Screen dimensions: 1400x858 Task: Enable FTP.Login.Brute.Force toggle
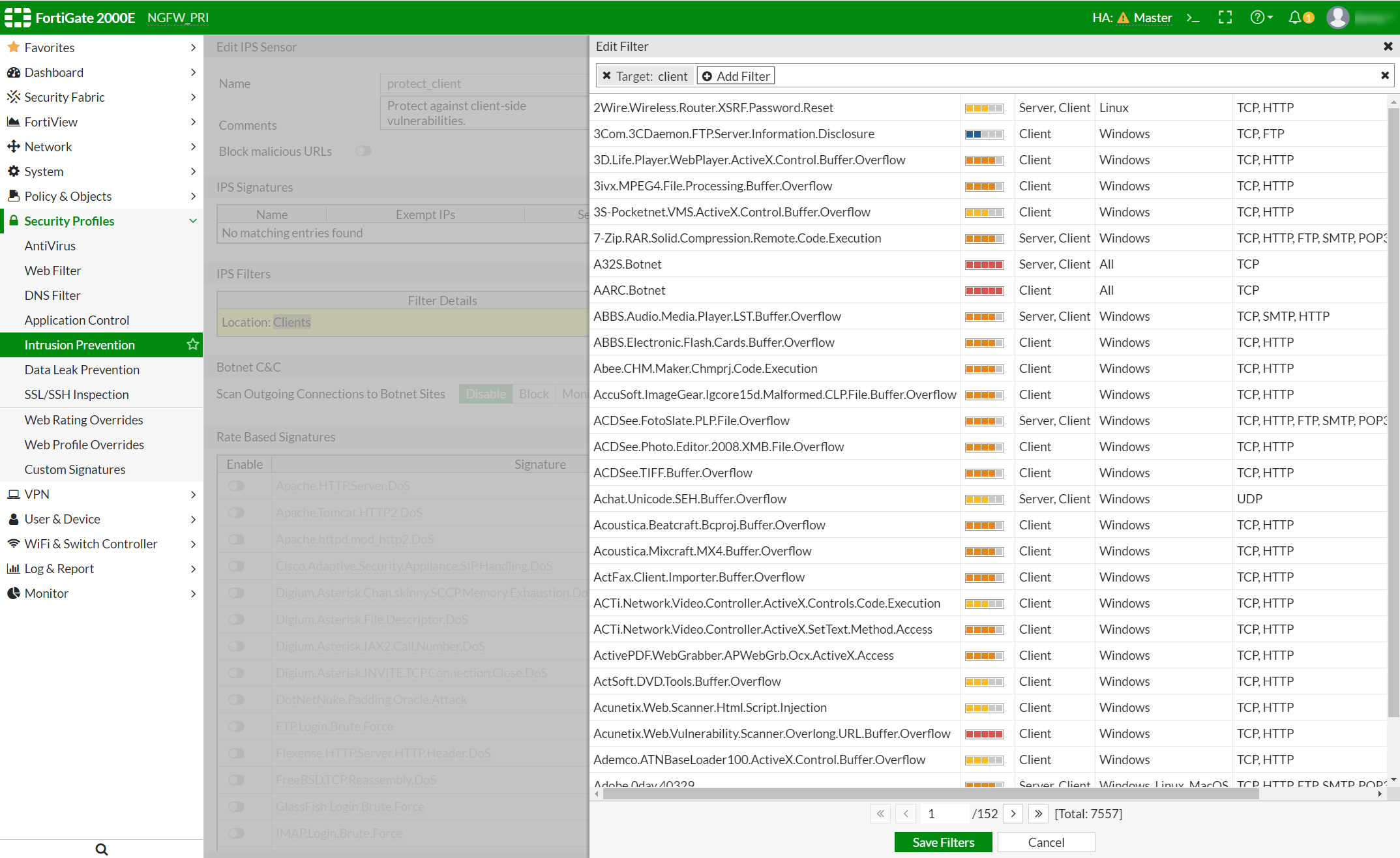(236, 726)
